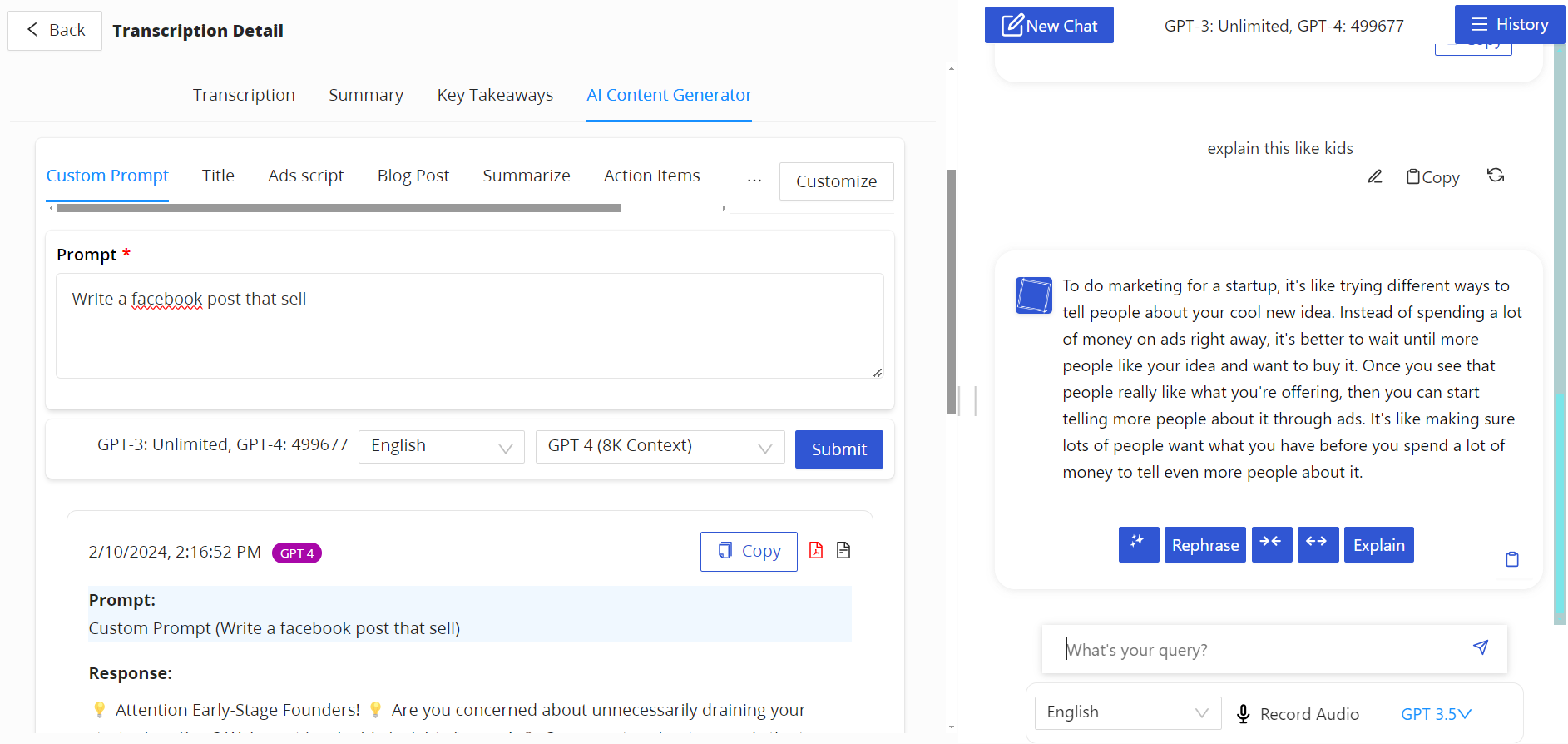The width and height of the screenshot is (1568, 744).
Task: Show more prompt tabs via ellipsis
Action: (754, 180)
